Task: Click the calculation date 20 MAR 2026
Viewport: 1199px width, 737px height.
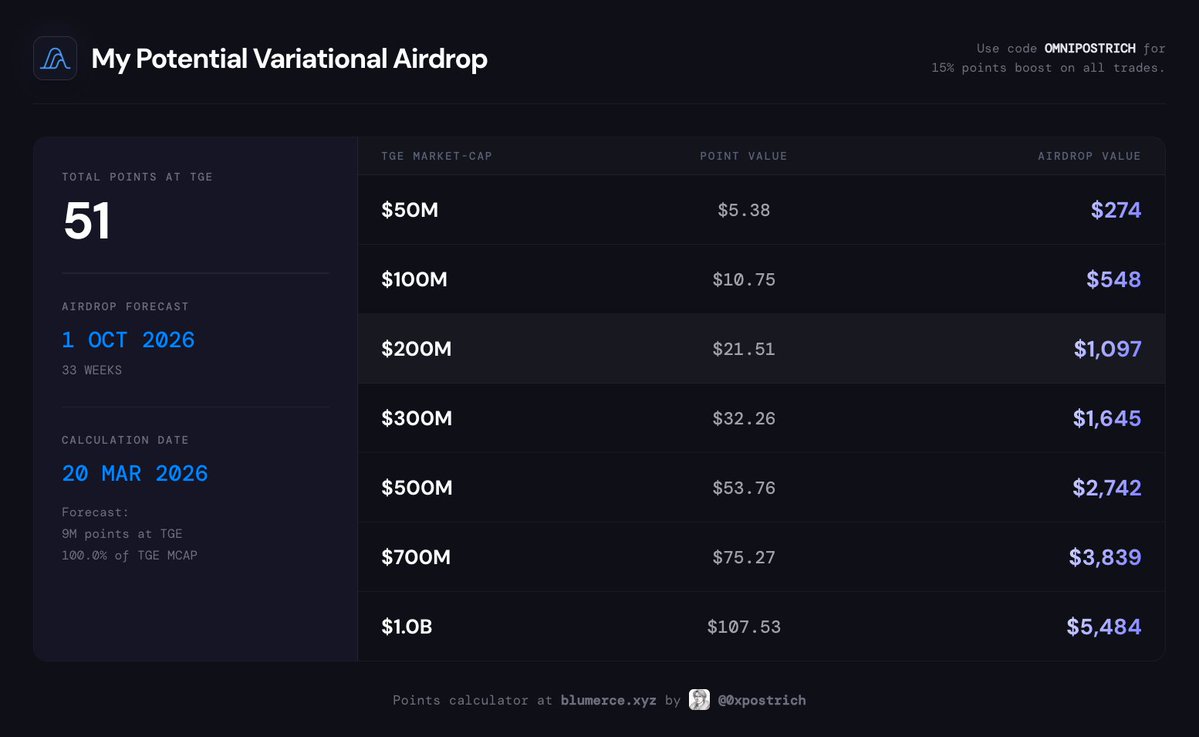Action: (x=135, y=473)
